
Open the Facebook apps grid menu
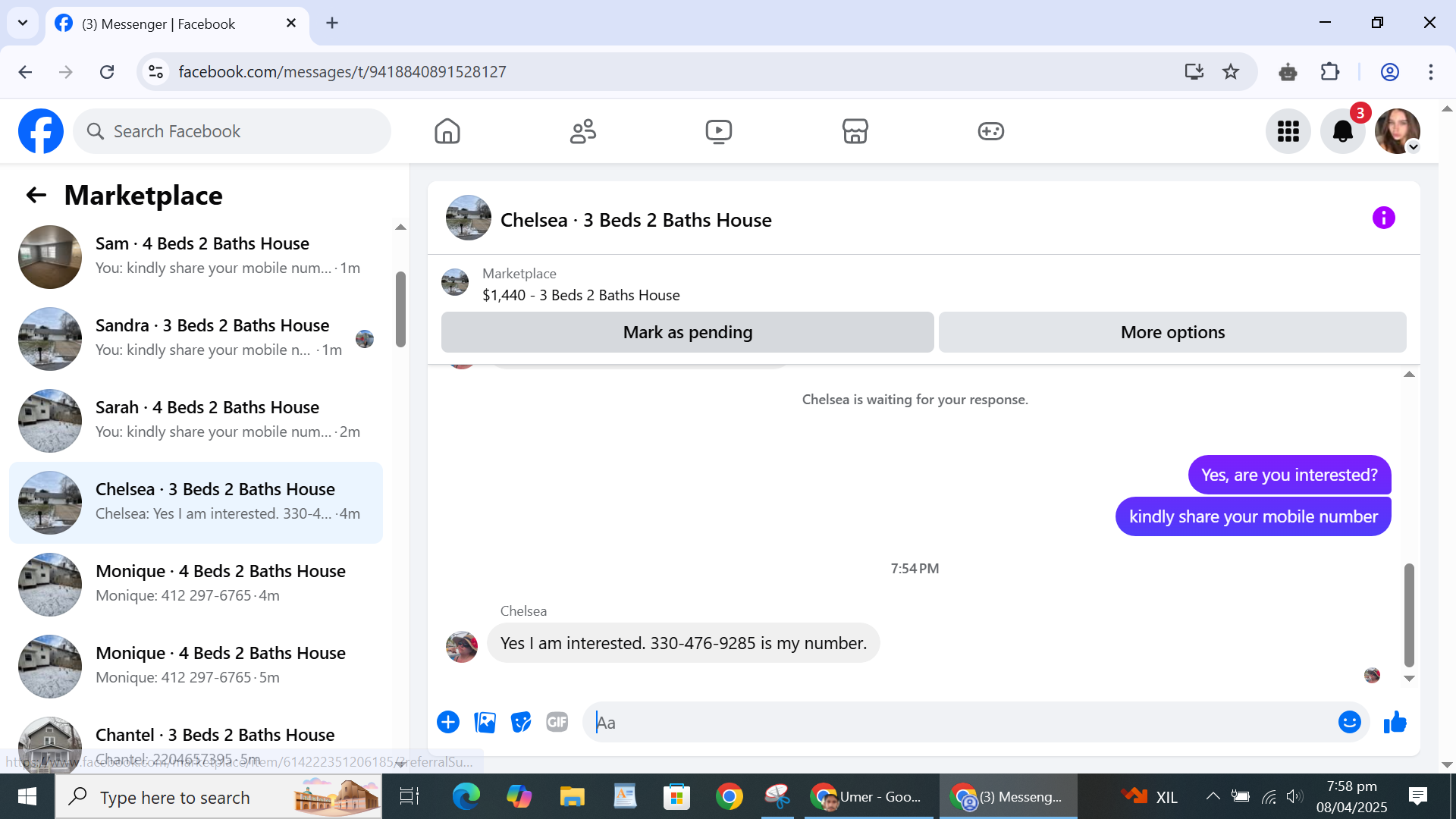1288,131
